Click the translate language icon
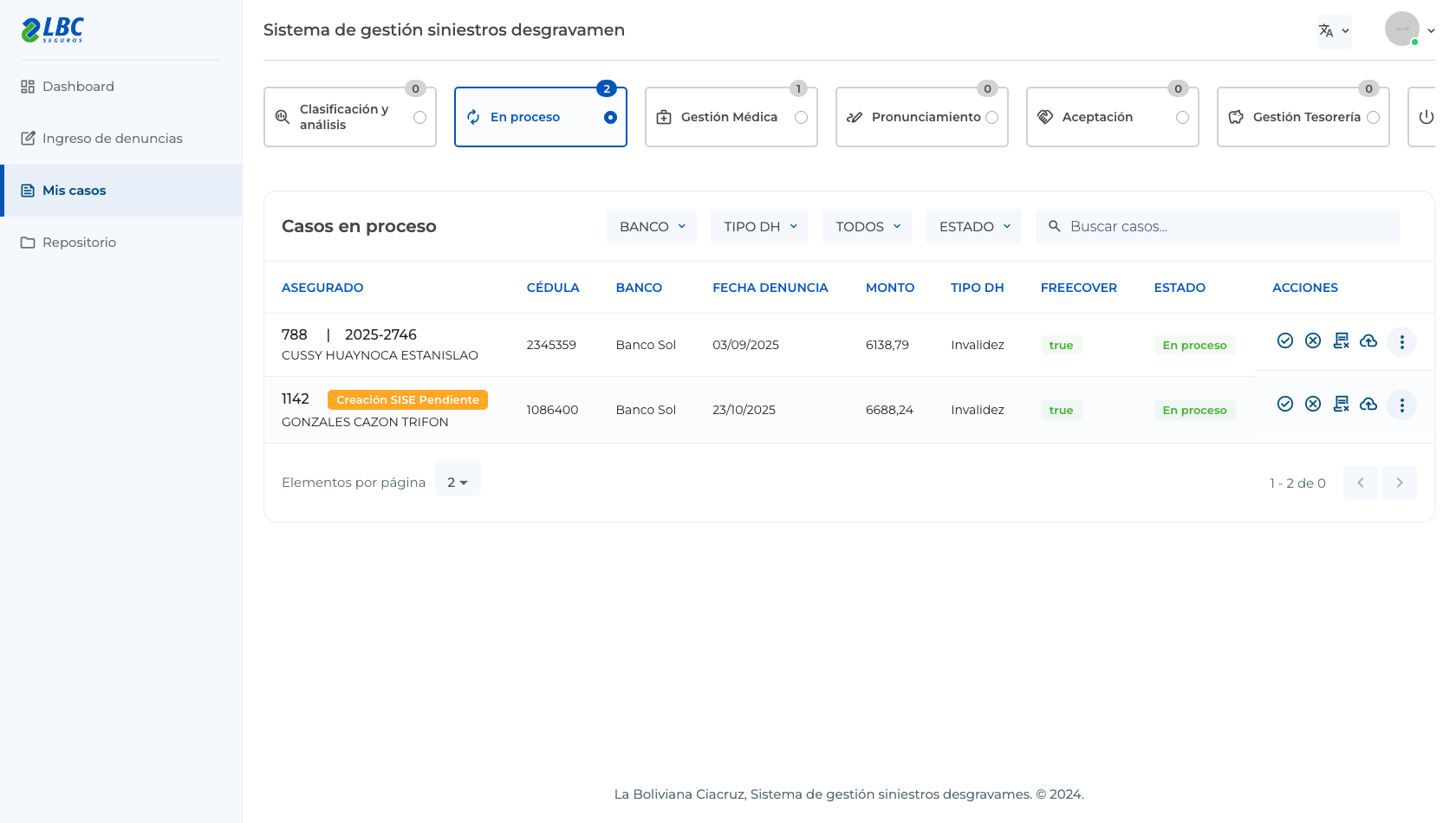This screenshot has width=1456, height=823. pyautogui.click(x=1326, y=30)
